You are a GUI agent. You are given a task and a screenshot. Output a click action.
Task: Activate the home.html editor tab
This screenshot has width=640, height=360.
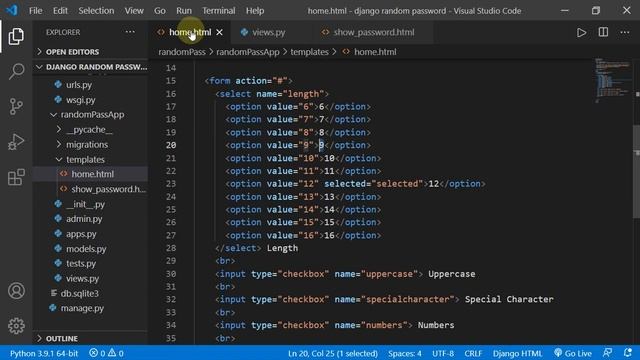click(x=190, y=32)
